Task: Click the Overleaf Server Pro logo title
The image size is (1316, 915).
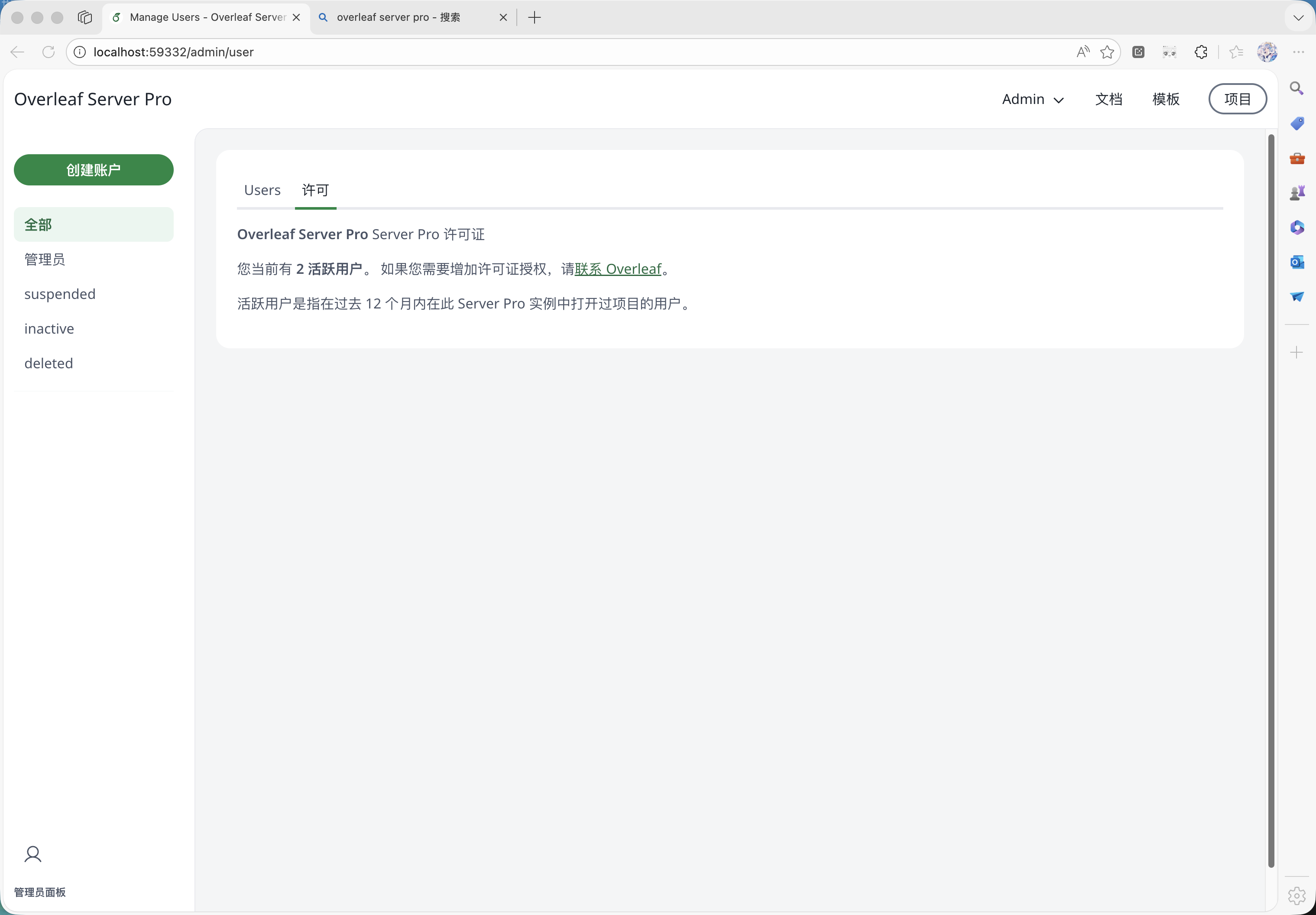Action: coord(93,99)
